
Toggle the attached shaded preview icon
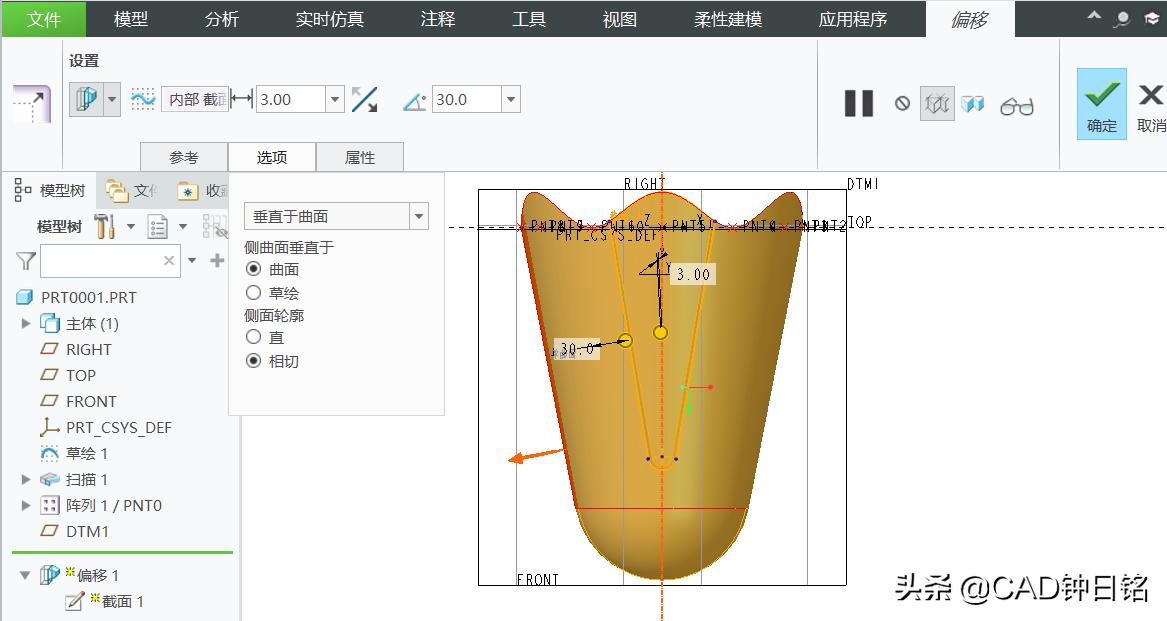[973, 104]
